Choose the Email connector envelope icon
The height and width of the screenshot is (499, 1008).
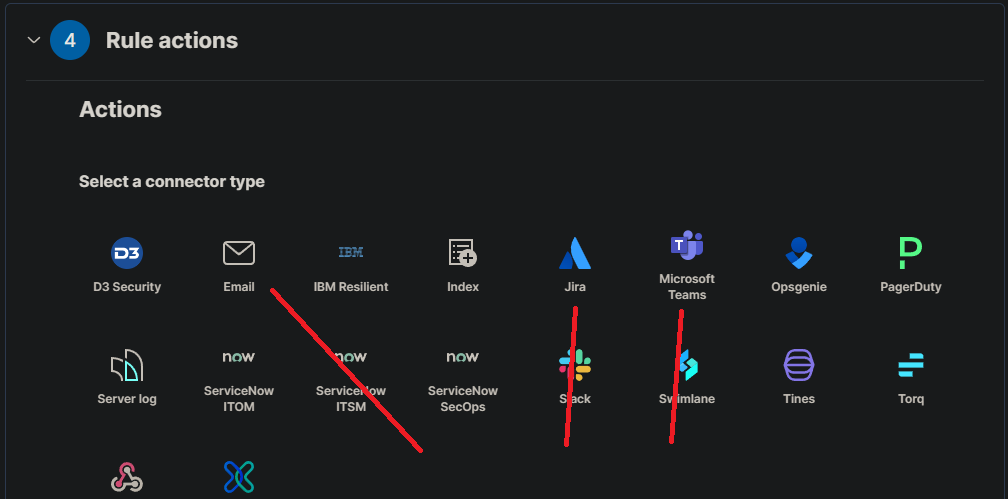point(239,253)
